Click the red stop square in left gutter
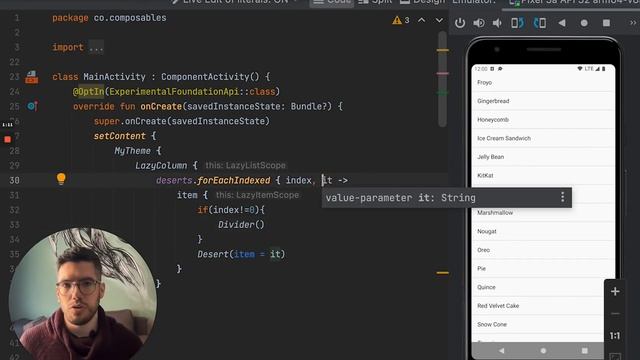 [x=7, y=139]
